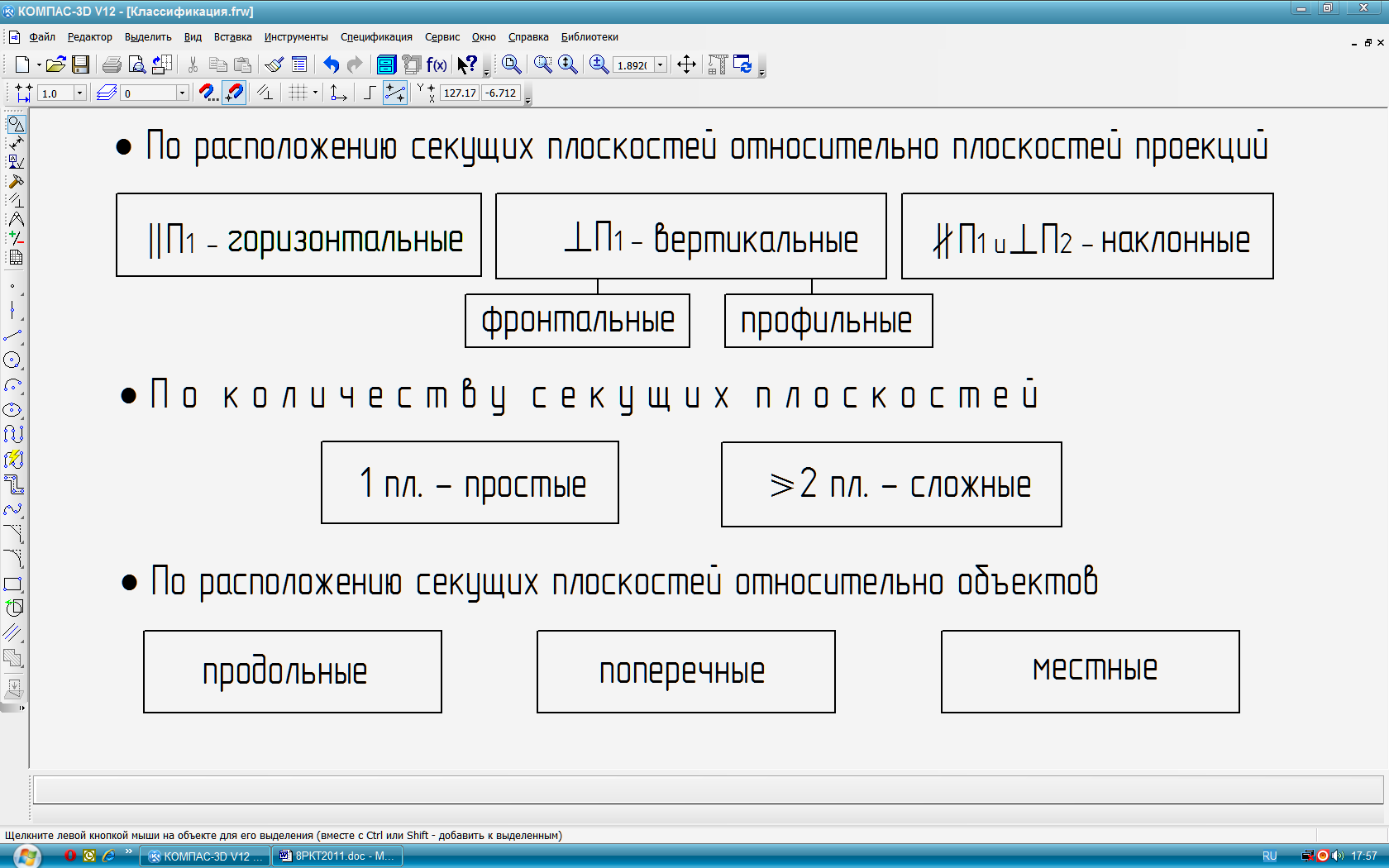This screenshot has width=1389, height=868.
Task: Open the Variables f(x) tool
Action: pyautogui.click(x=437, y=64)
